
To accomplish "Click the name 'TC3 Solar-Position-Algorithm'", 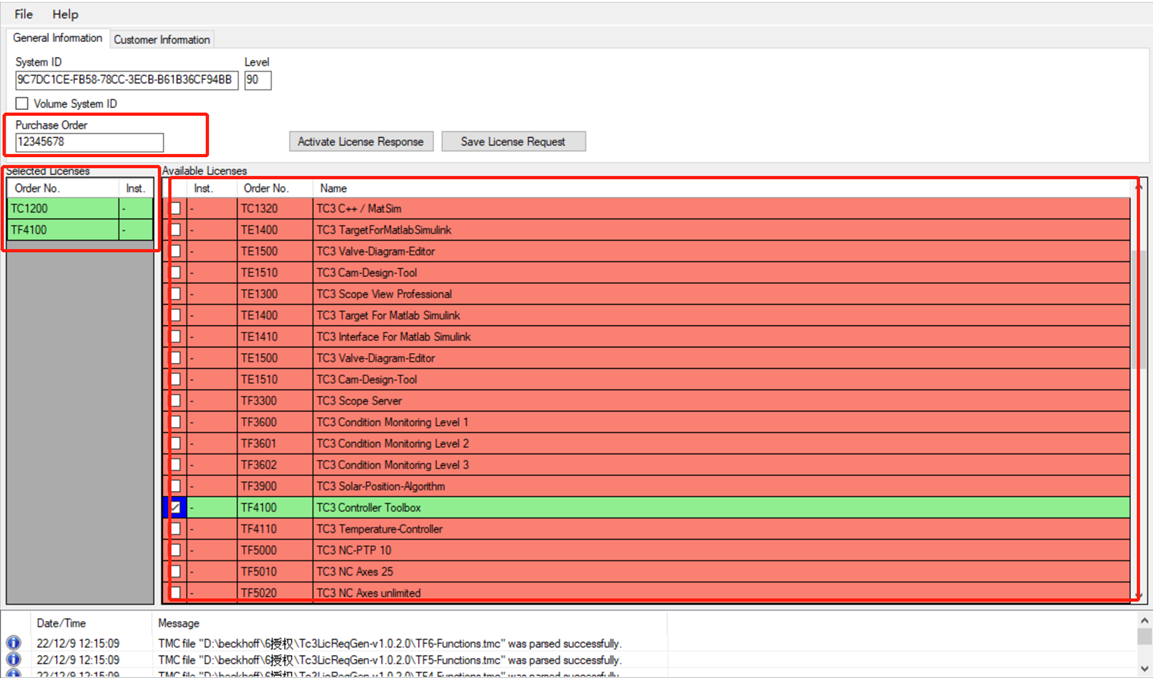I will pos(380,486).
